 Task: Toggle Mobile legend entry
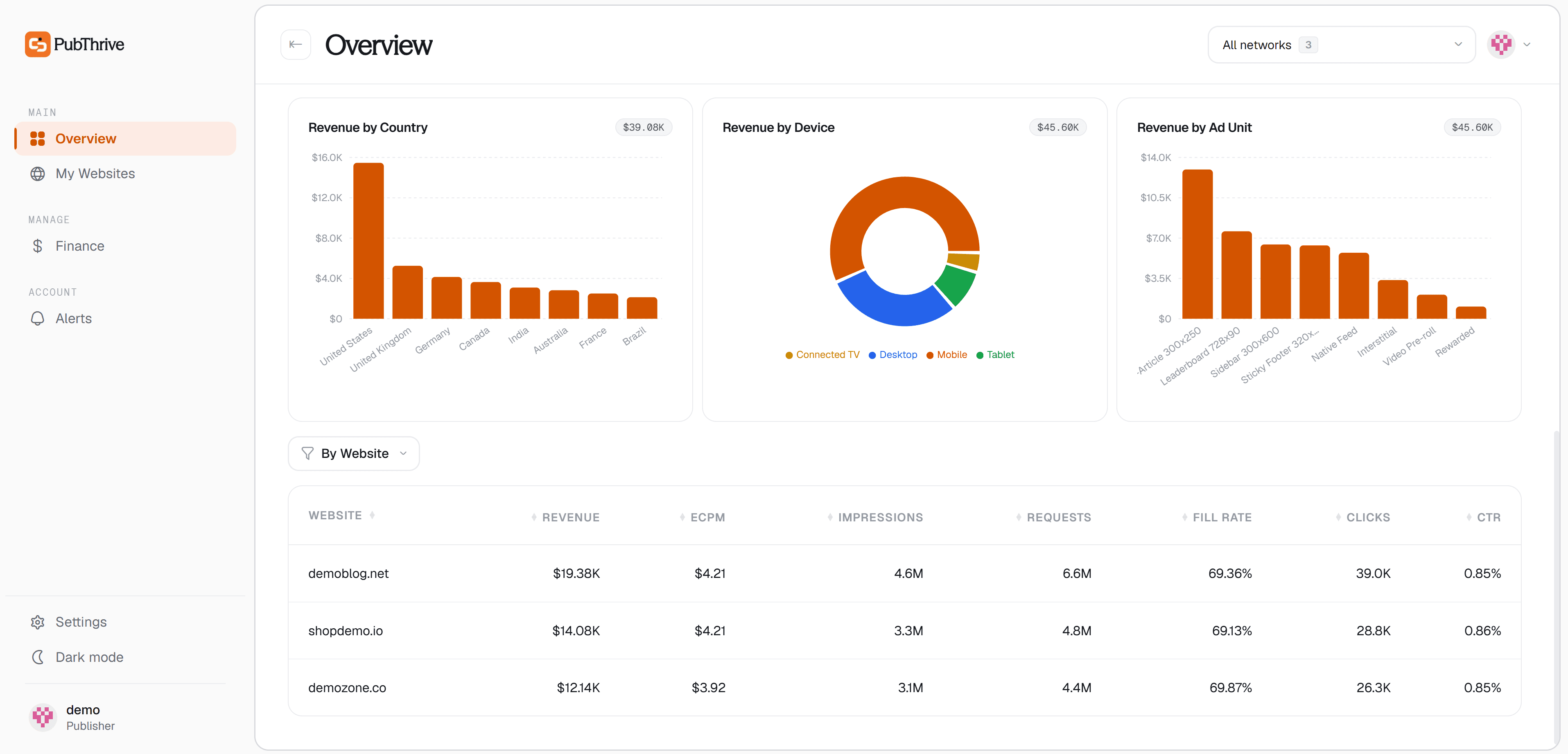click(x=947, y=354)
